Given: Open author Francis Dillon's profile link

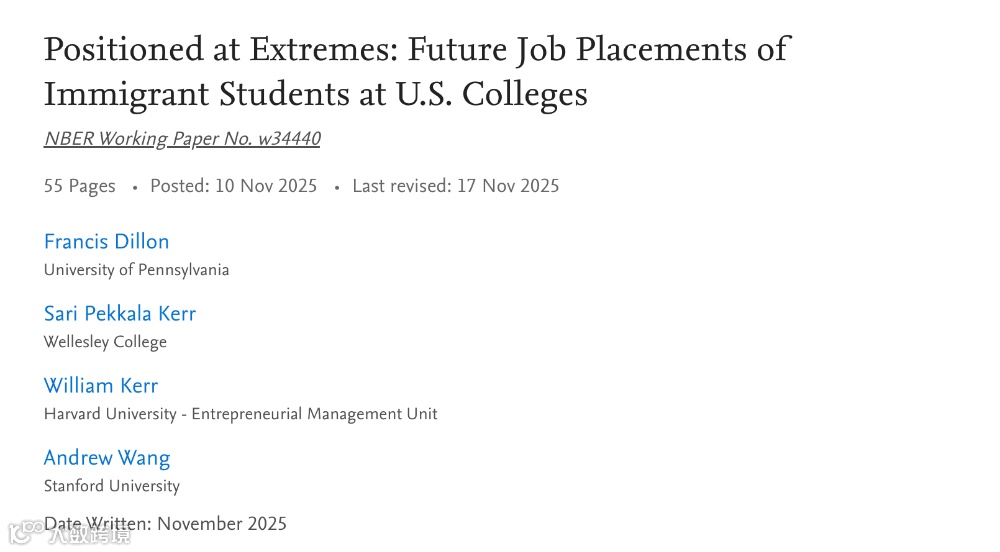Looking at the screenshot, I should 107,241.
